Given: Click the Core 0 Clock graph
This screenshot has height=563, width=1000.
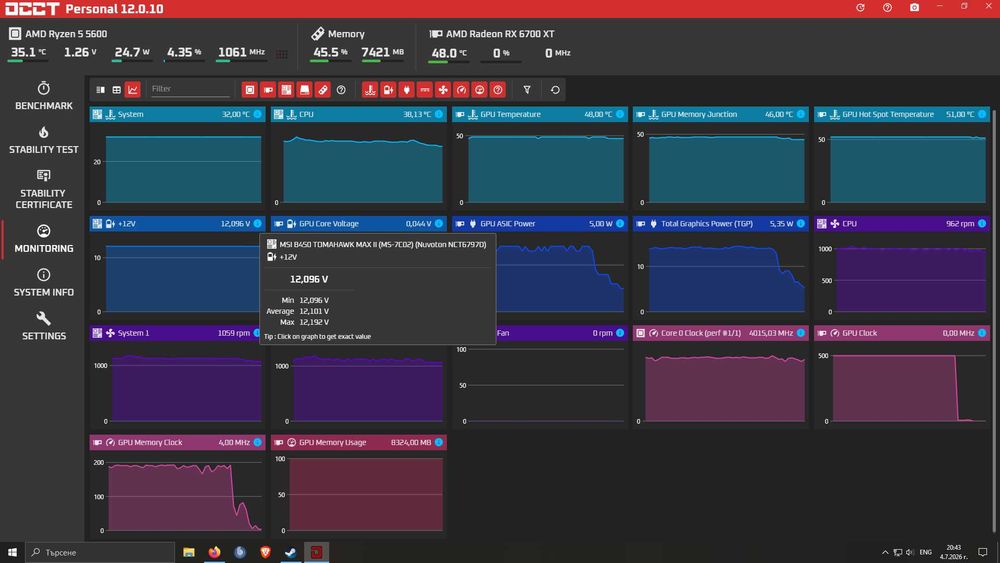Looking at the screenshot, I should coord(721,384).
